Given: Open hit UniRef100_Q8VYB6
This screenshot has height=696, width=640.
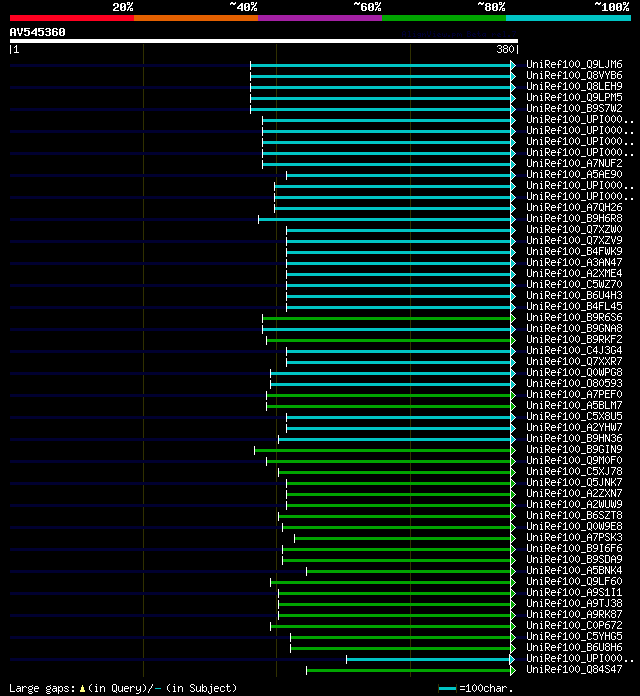Looking at the screenshot, I should tap(574, 75).
